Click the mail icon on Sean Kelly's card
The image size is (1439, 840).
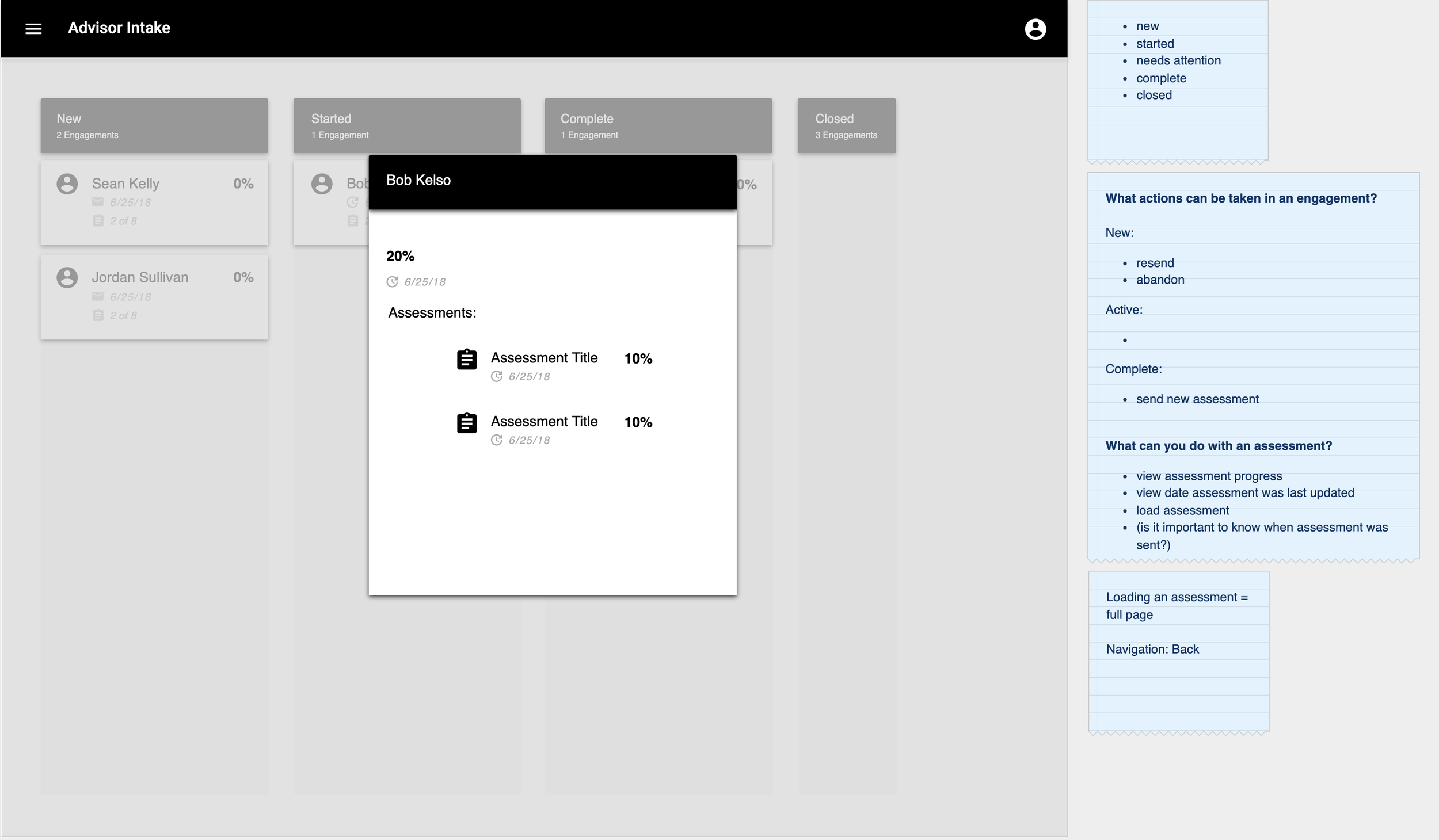(98, 202)
